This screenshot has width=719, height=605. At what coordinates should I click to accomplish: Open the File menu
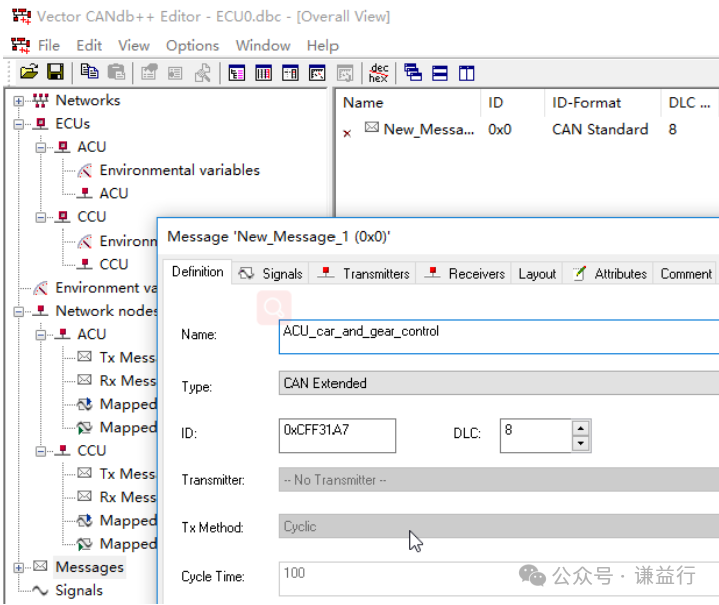click(x=49, y=45)
